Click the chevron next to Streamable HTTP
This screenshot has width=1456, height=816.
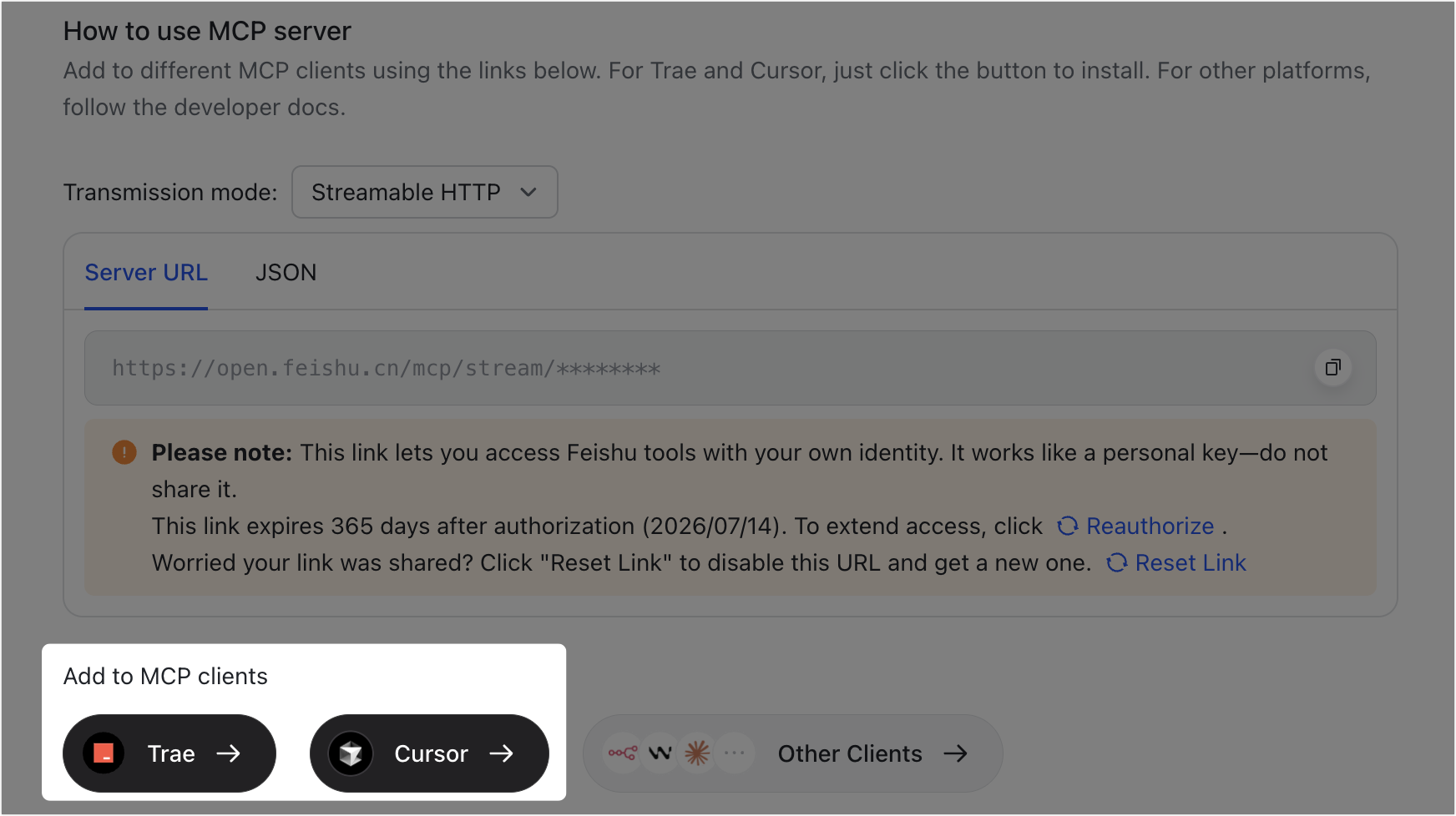click(x=528, y=192)
